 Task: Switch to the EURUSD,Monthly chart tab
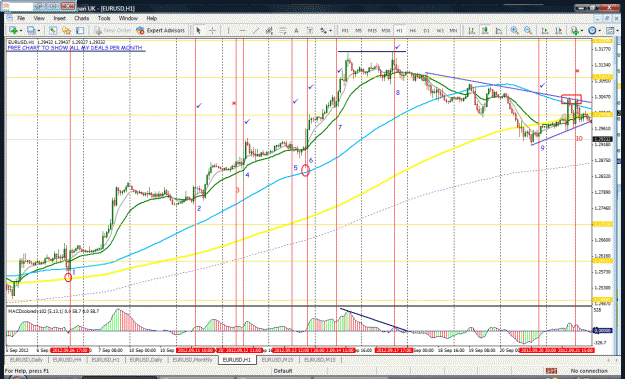tap(192, 360)
